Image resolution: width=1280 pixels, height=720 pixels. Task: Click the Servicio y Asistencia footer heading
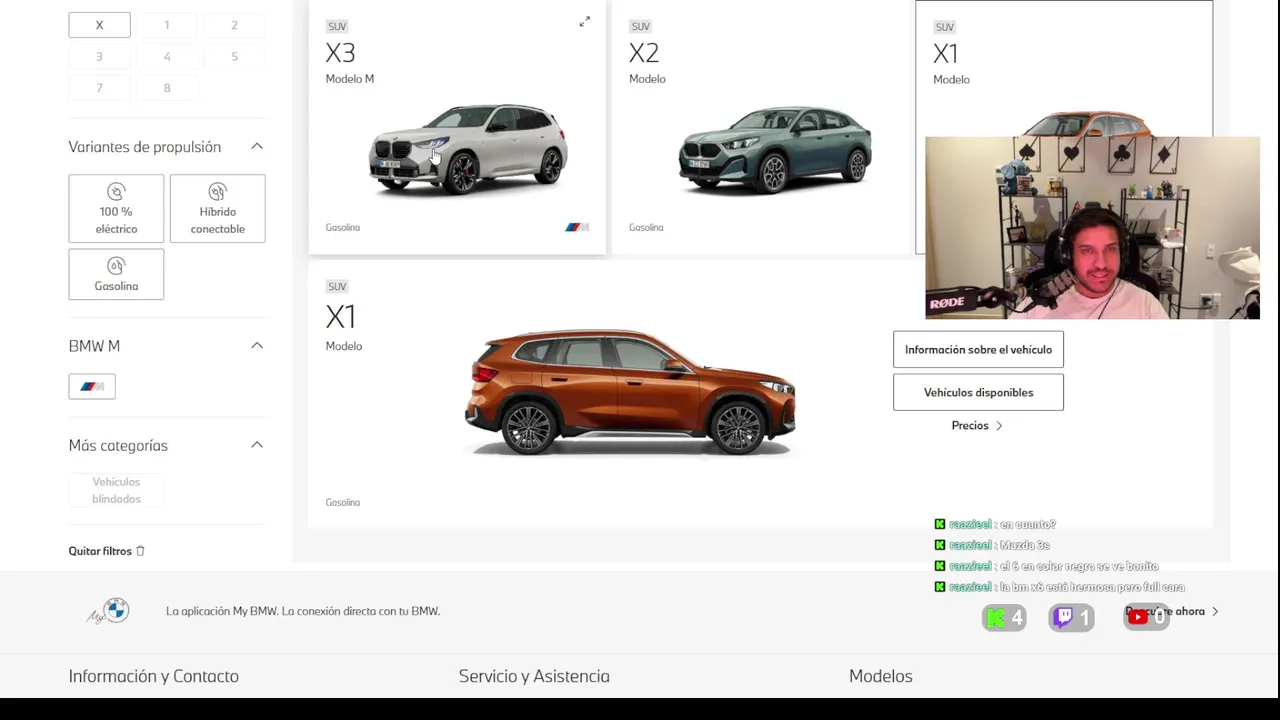534,676
